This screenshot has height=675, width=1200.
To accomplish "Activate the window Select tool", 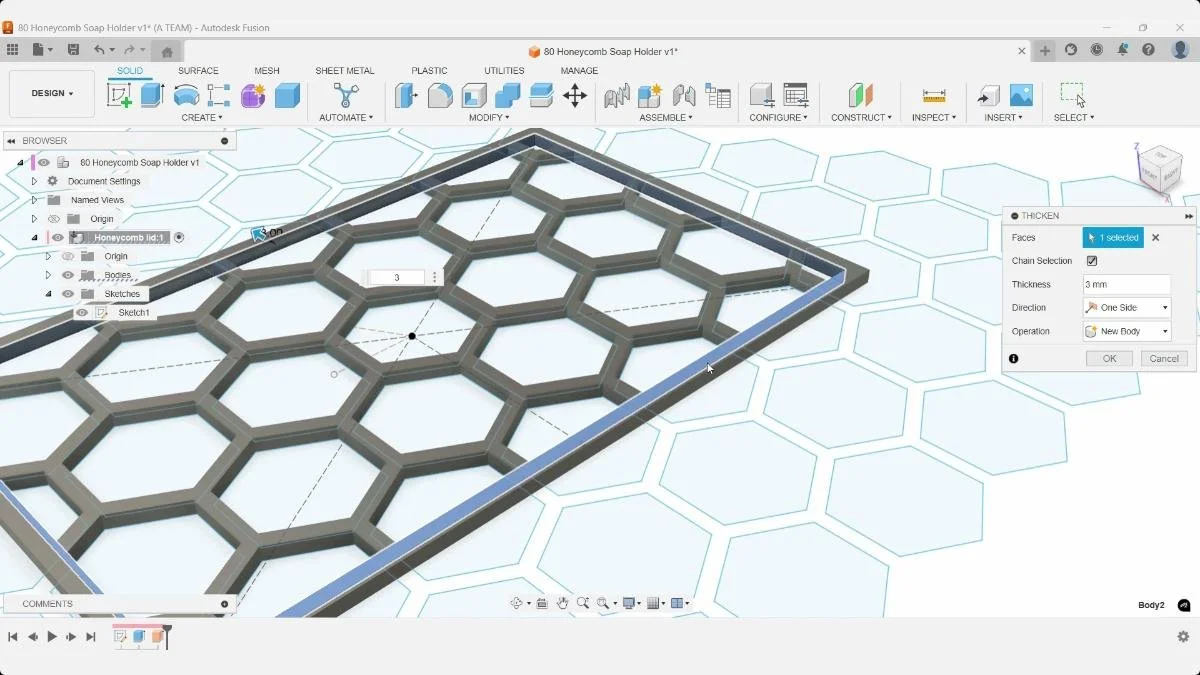I will 1073,95.
